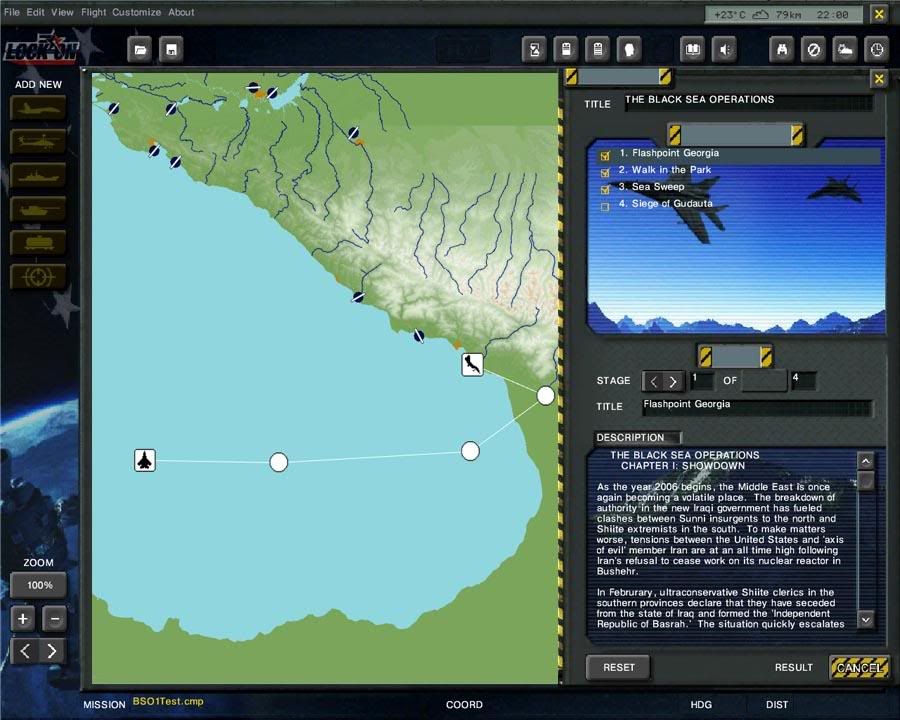Add a new helicopter group
The height and width of the screenshot is (720, 900).
[x=38, y=142]
